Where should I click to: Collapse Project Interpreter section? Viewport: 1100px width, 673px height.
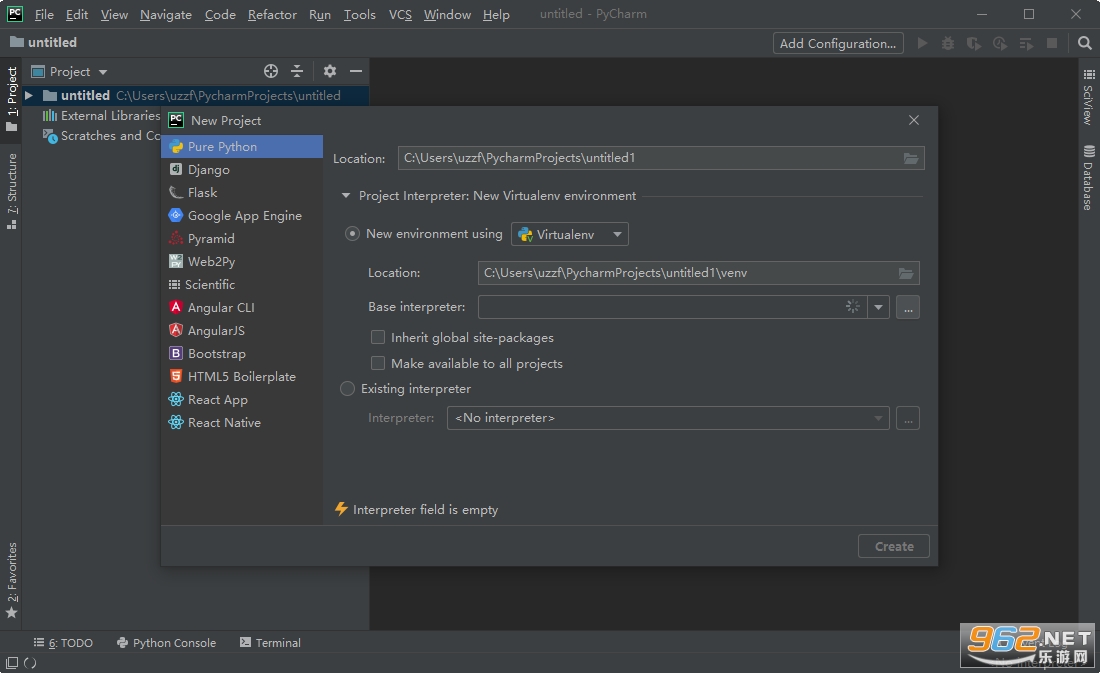click(345, 196)
